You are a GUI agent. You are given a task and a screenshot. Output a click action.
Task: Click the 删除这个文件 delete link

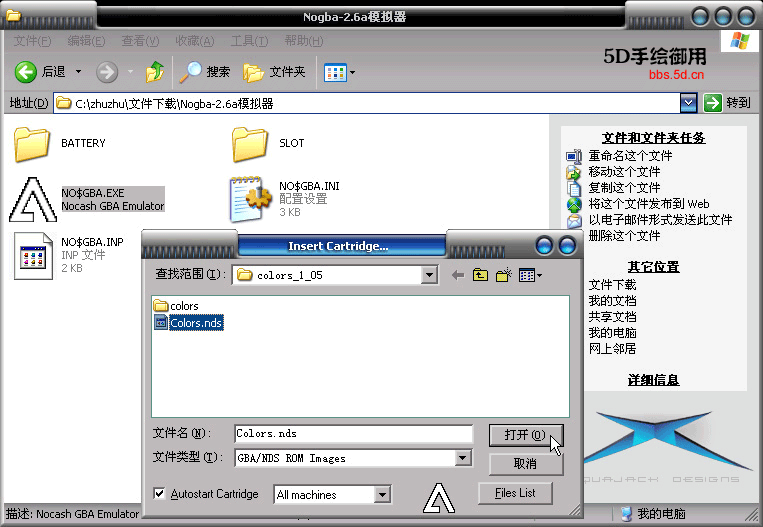pyautogui.click(x=624, y=236)
